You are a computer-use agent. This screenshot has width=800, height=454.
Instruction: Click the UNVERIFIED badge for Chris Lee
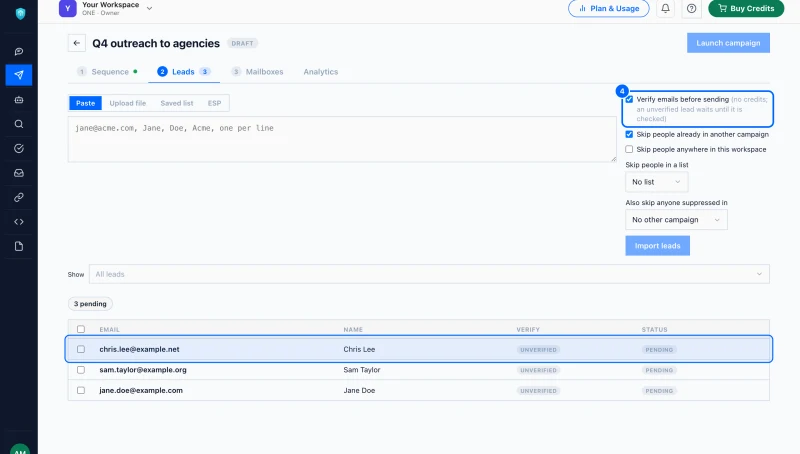(x=538, y=350)
